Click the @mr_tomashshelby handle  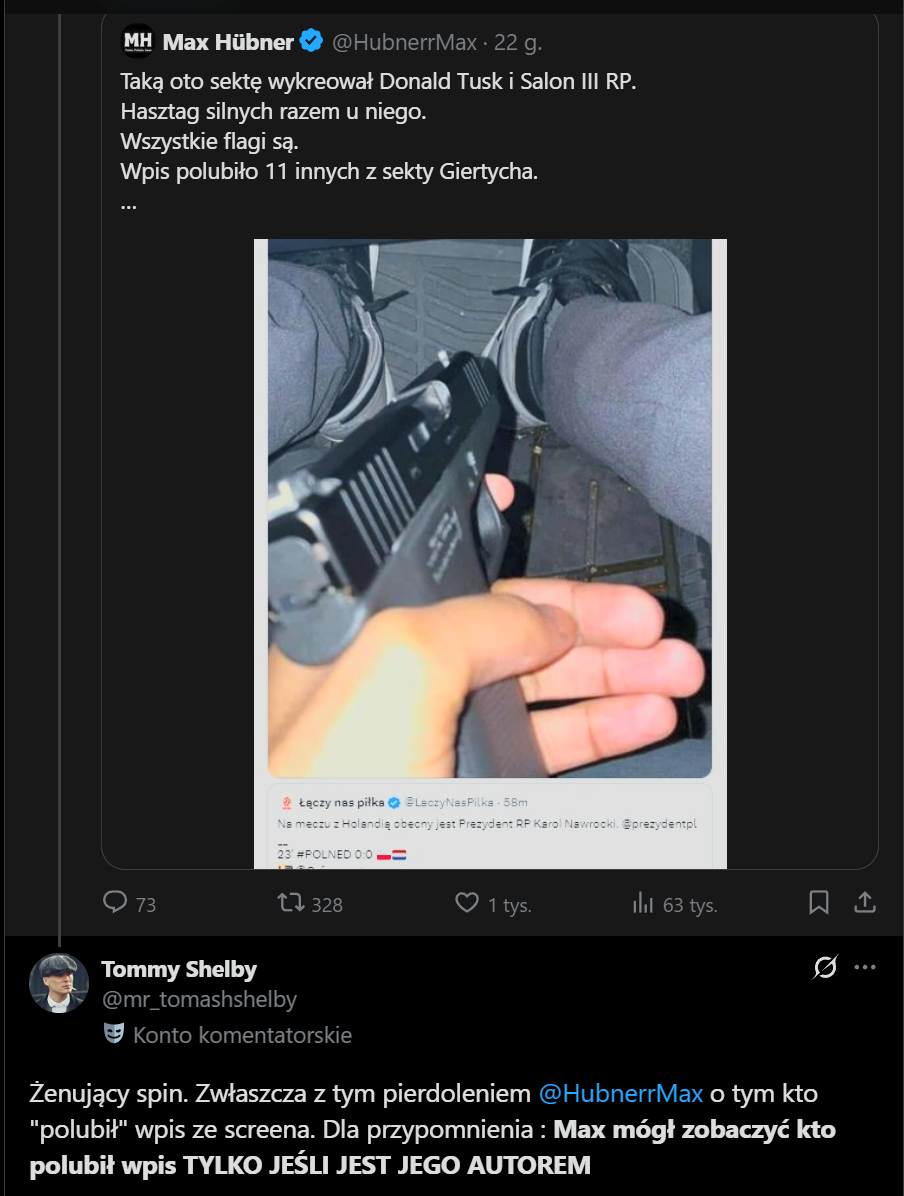coord(199,999)
